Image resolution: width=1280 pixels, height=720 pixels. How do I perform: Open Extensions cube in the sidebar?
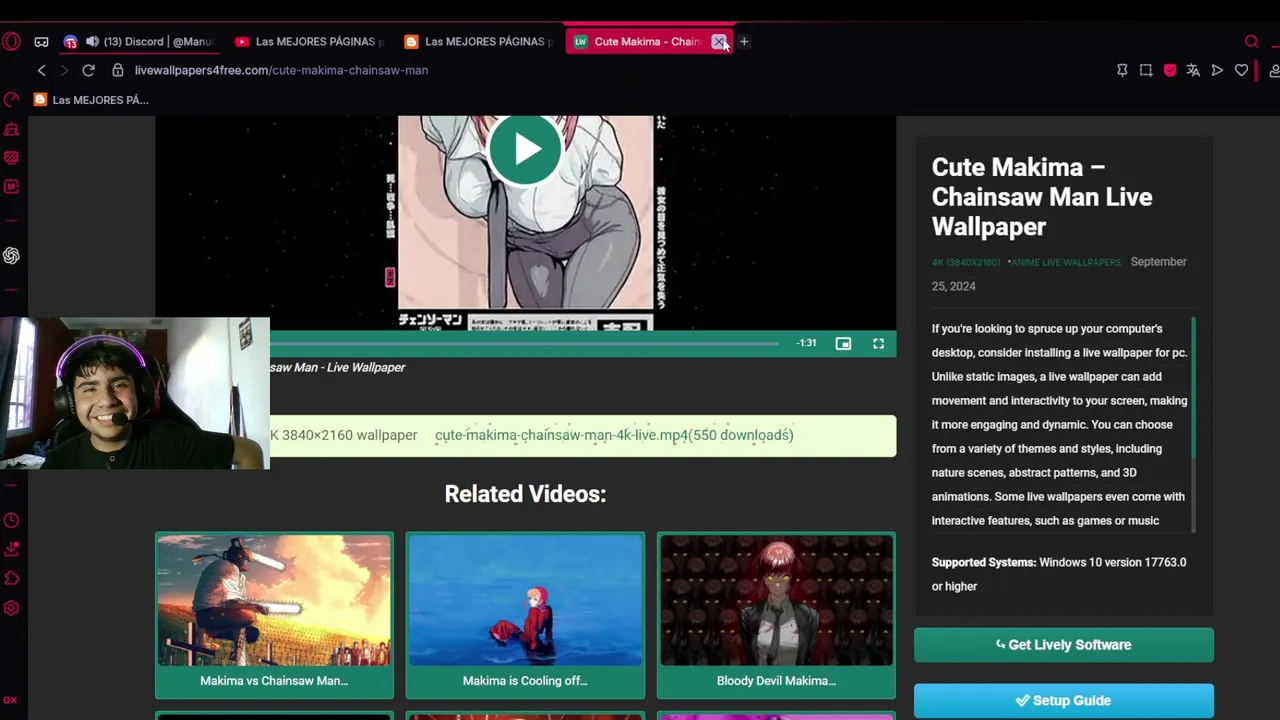[x=11, y=578]
